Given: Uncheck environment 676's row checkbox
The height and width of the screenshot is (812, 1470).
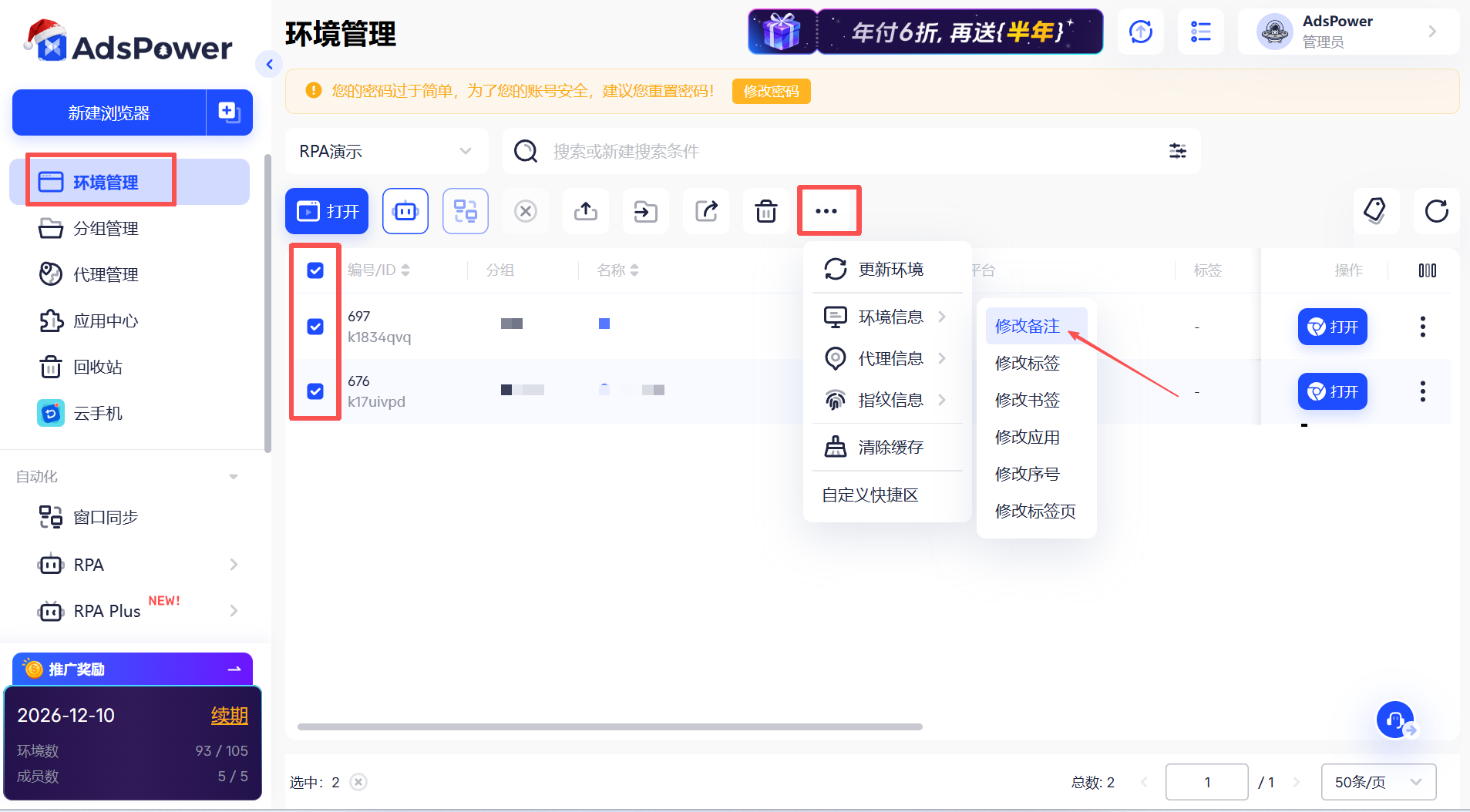Looking at the screenshot, I should [315, 391].
